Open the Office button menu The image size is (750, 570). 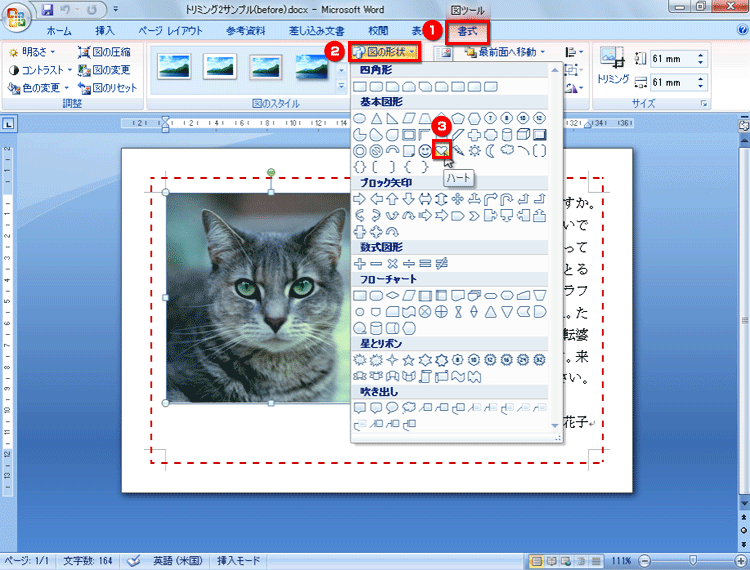[16, 18]
